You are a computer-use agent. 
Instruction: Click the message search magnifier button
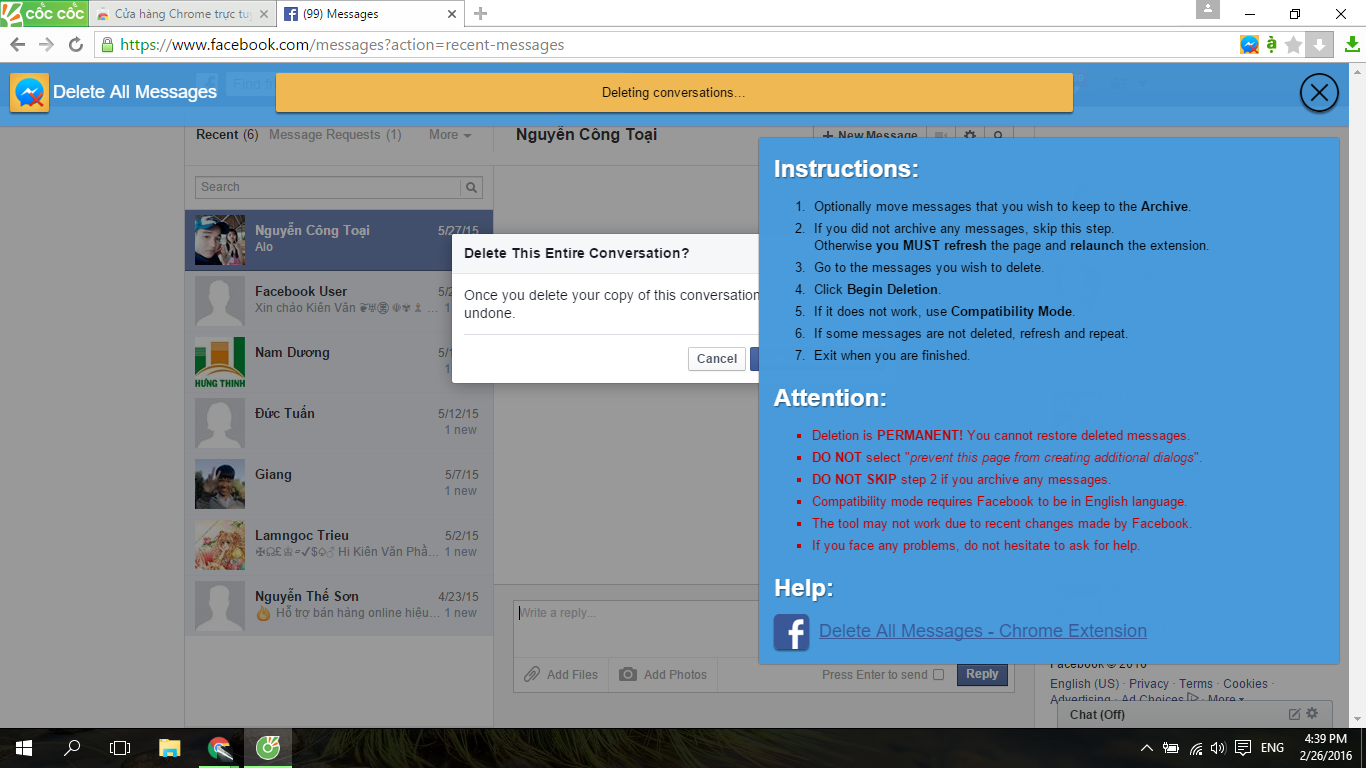472,187
